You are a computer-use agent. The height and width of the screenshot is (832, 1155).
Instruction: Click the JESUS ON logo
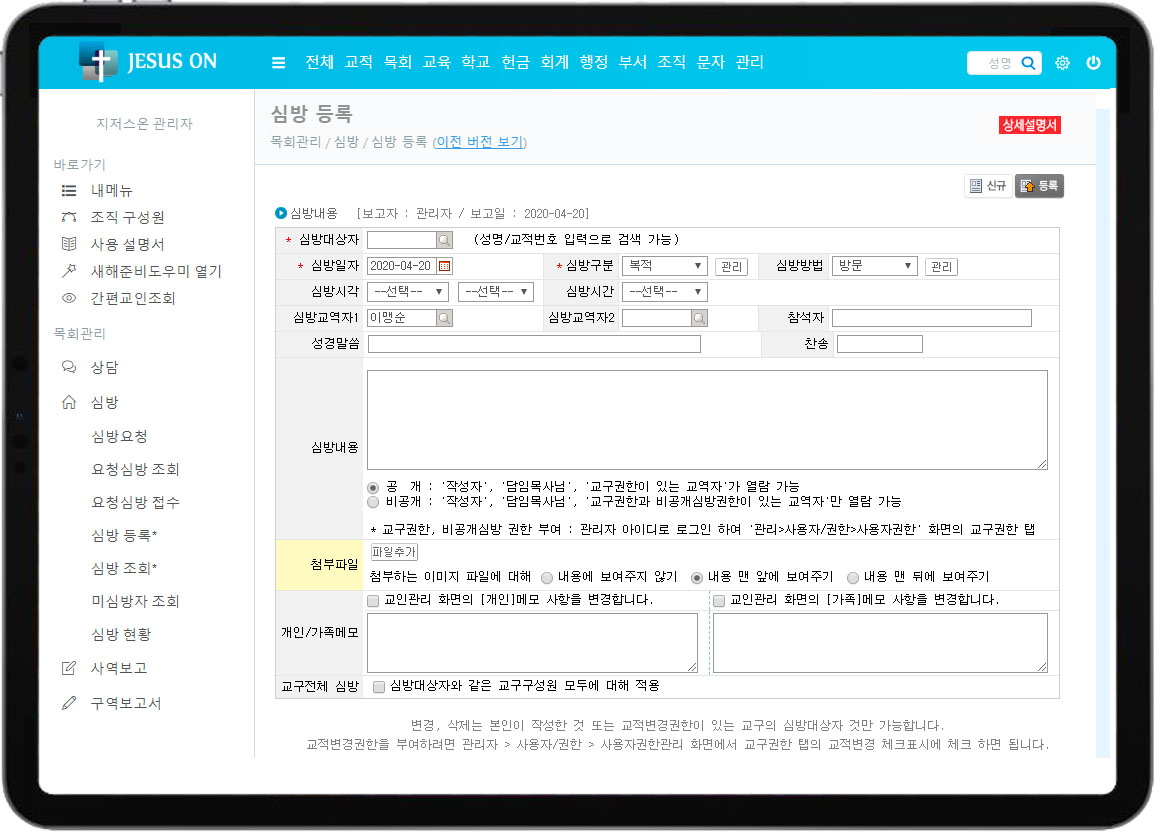click(148, 62)
